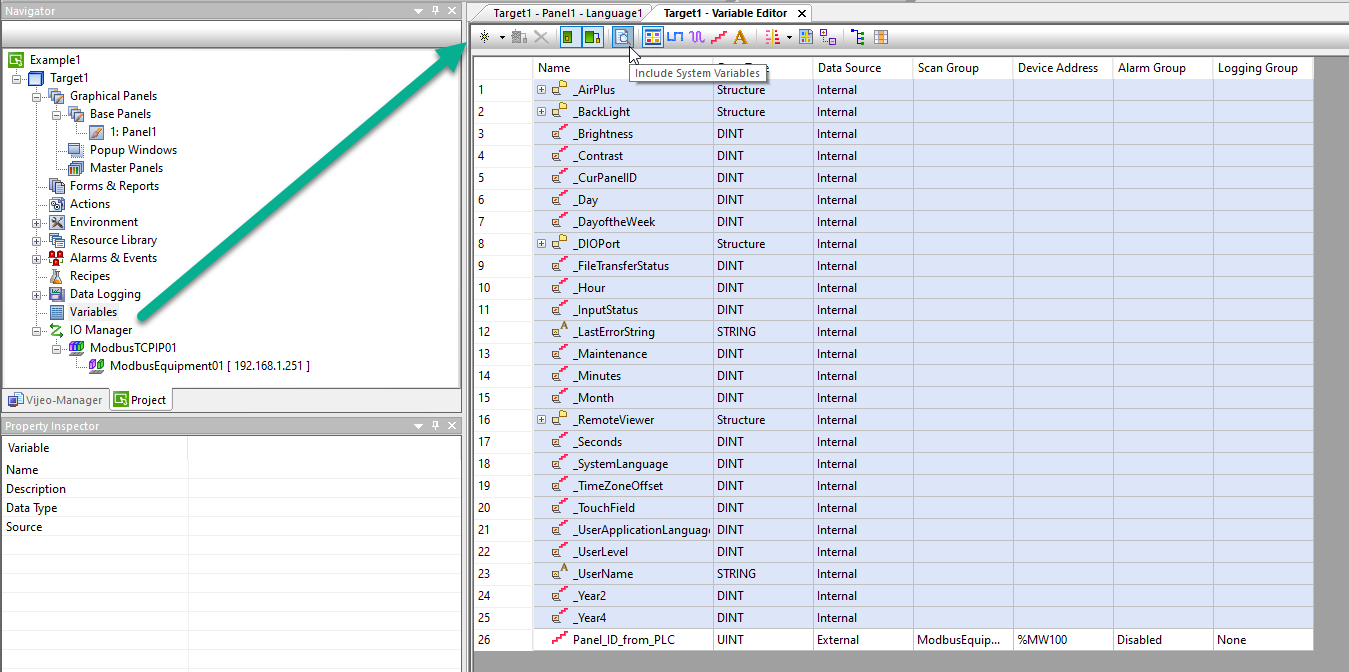Sort by Logging Group column header
Image resolution: width=1349 pixels, height=672 pixels.
(1263, 68)
